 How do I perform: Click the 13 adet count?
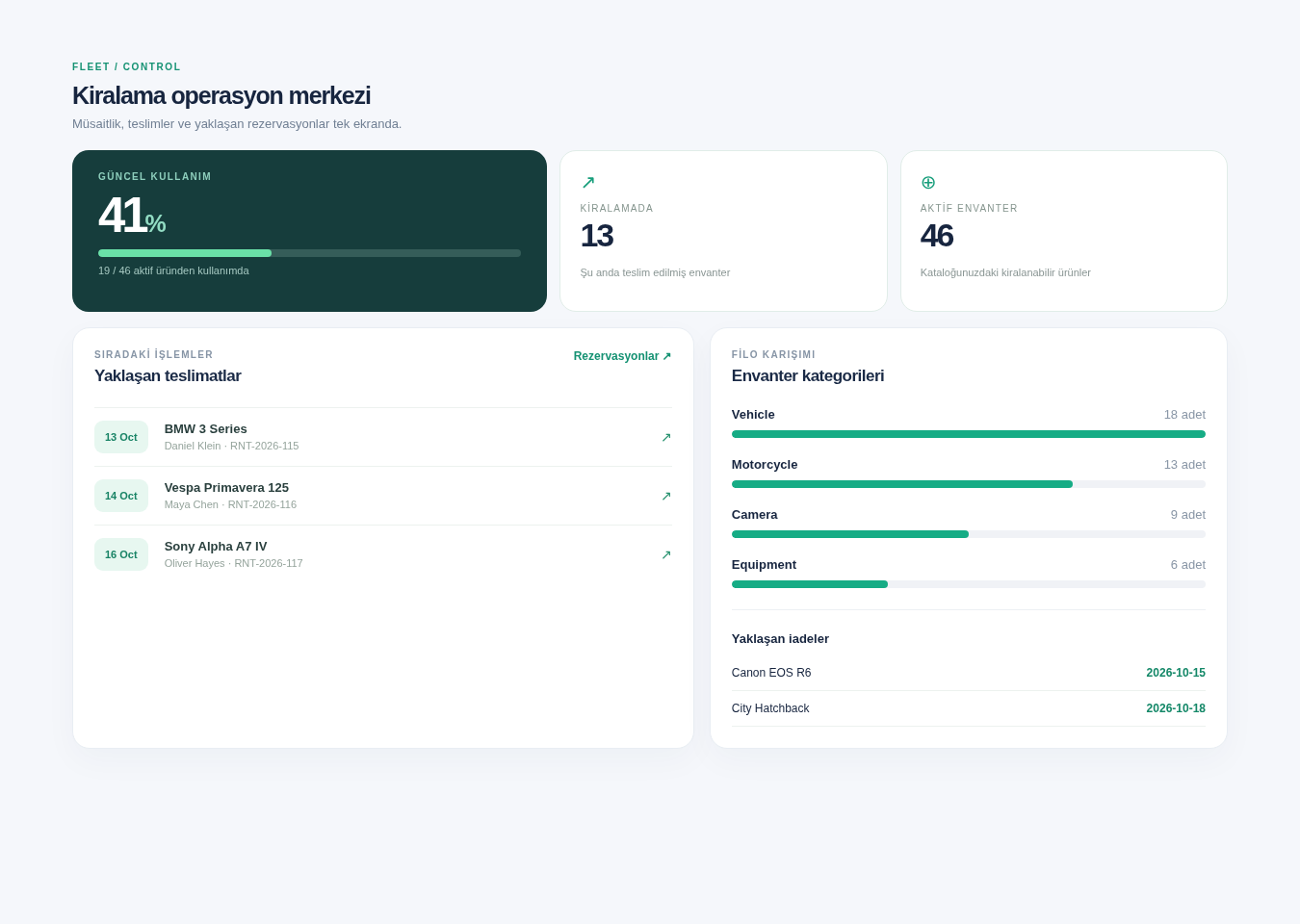[x=1184, y=465]
